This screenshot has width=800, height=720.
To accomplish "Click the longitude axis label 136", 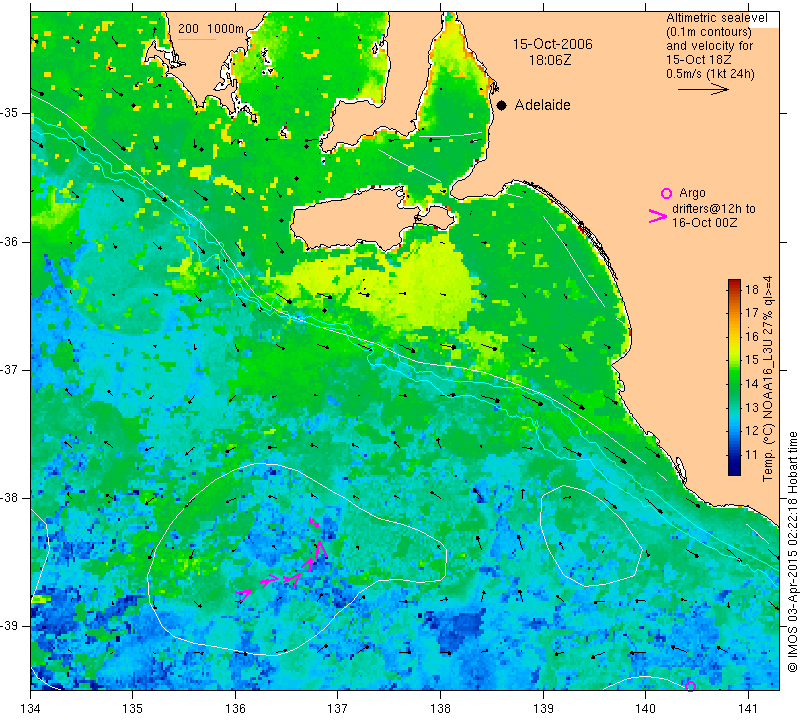I will [235, 708].
